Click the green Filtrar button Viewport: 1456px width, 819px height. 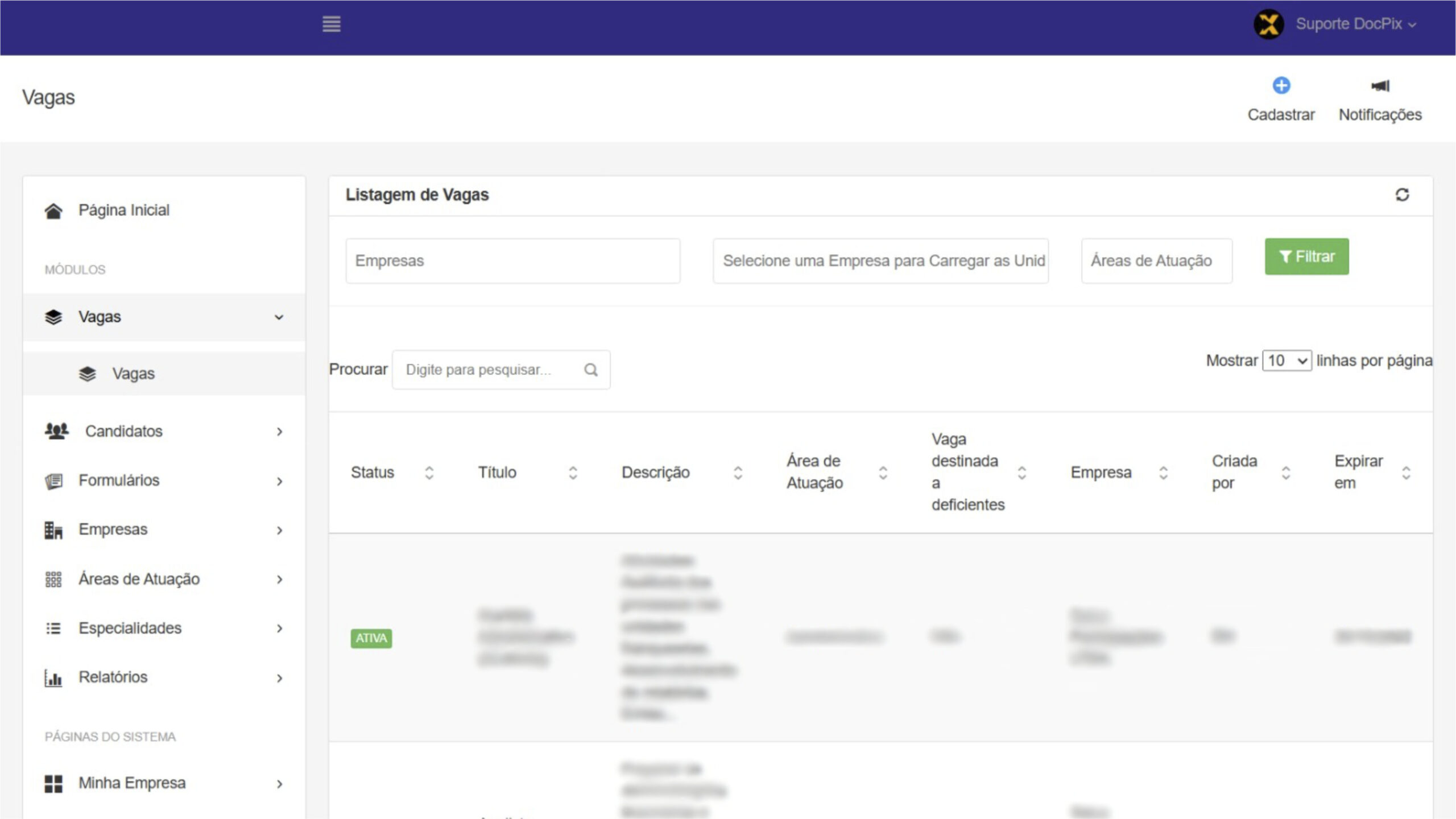click(1306, 257)
